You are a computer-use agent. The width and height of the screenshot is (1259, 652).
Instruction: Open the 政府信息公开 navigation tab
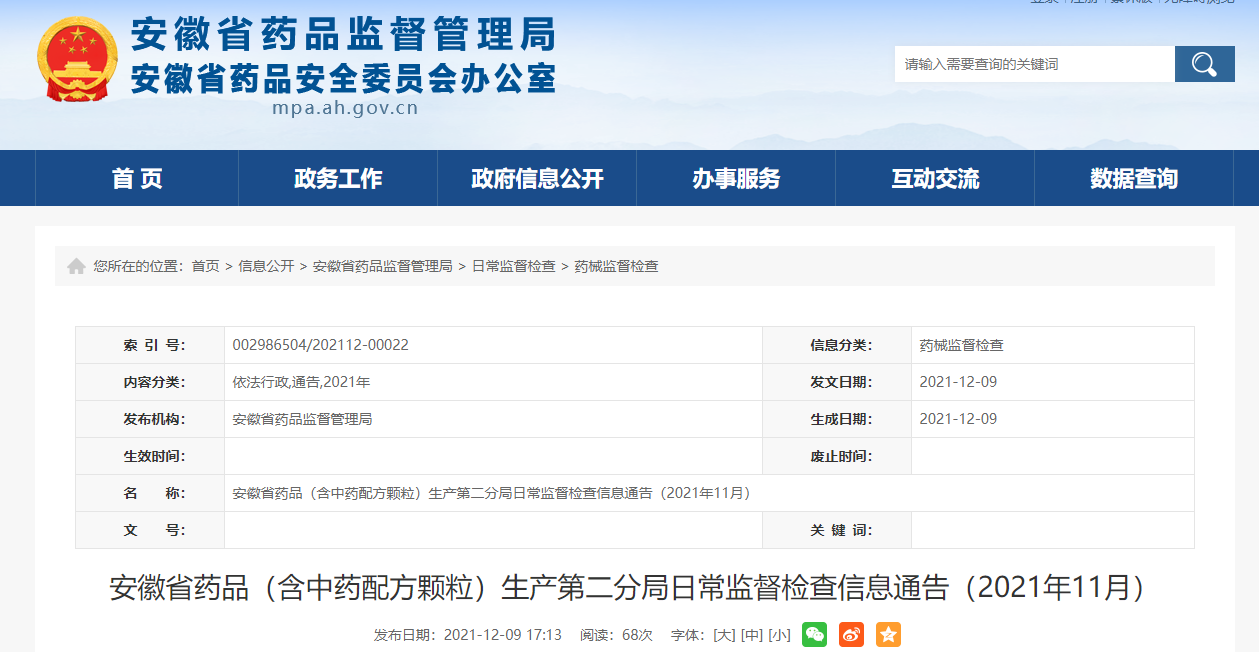(x=537, y=178)
